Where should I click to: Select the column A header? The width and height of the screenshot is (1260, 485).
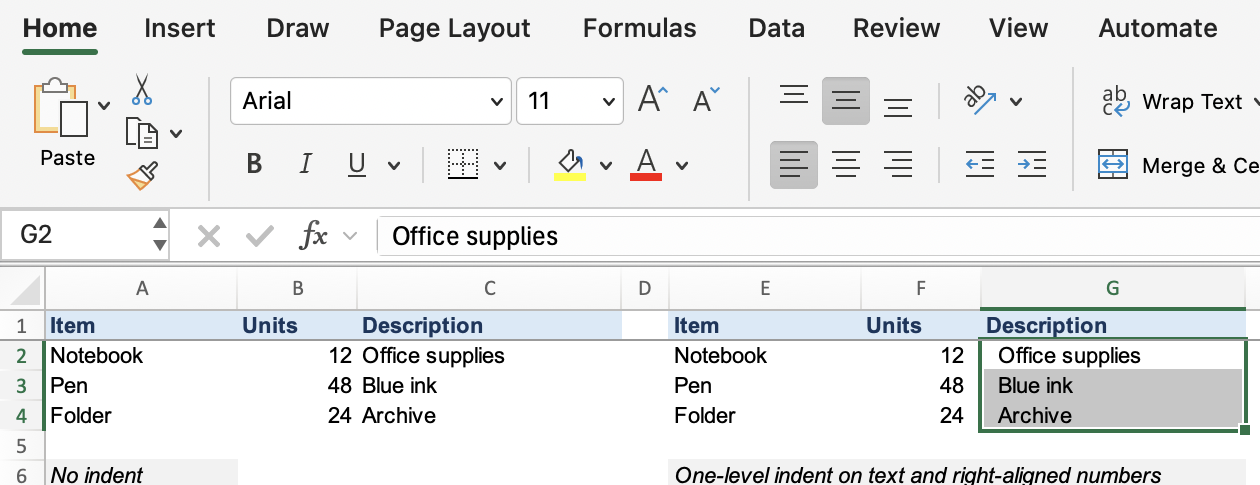click(x=142, y=289)
